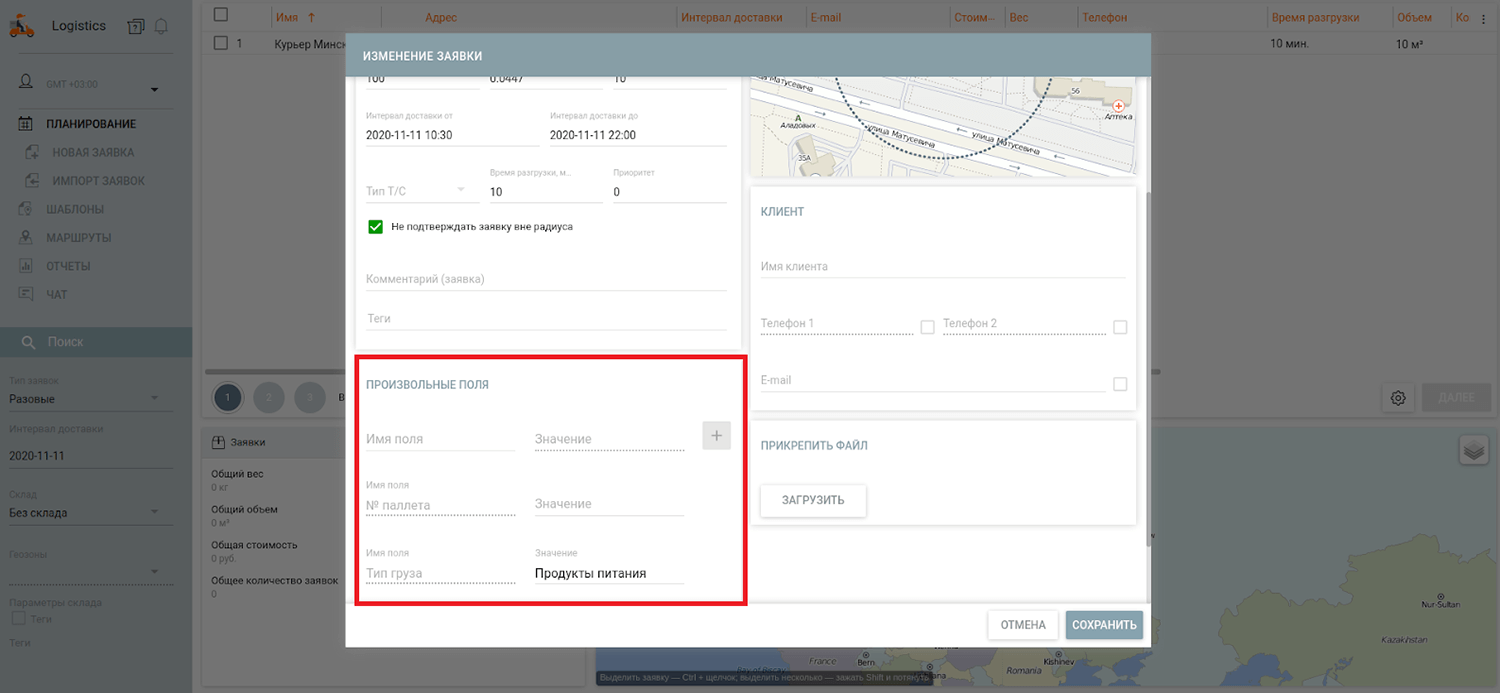Click the Имя клиента input field

pos(942,267)
